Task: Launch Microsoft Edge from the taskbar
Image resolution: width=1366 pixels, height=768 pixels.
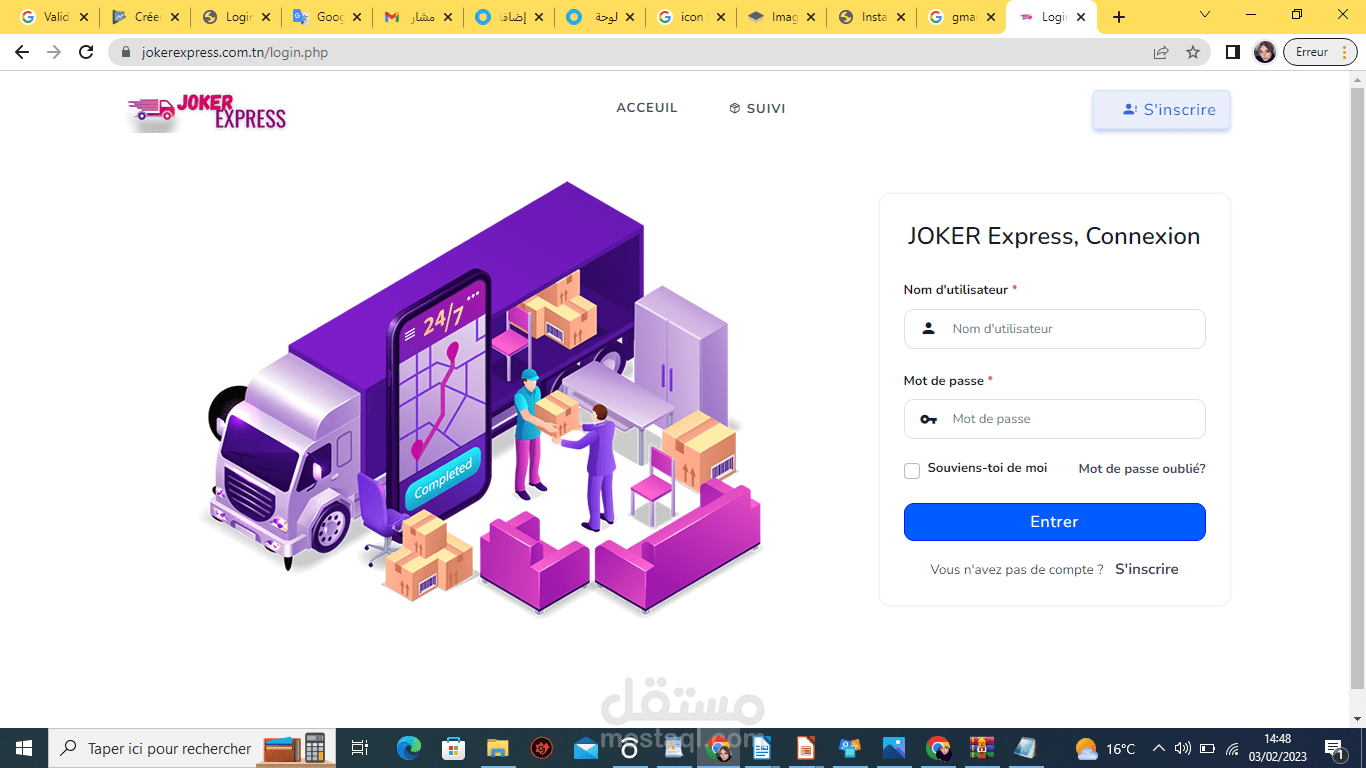Action: click(408, 748)
